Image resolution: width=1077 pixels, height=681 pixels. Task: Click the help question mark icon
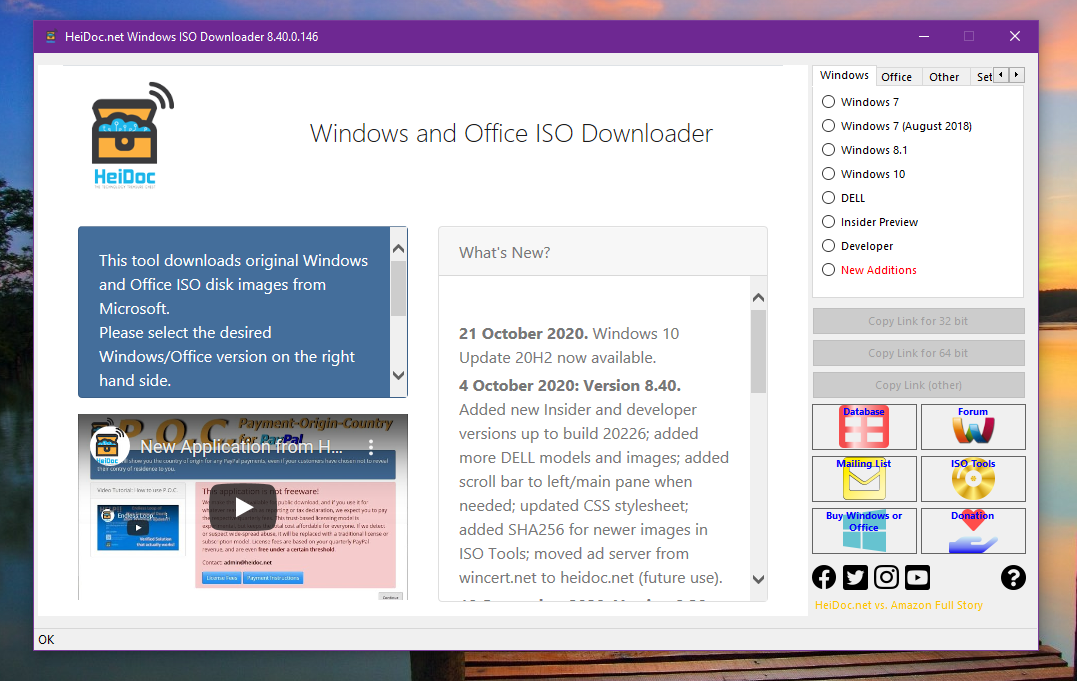pos(1013,577)
